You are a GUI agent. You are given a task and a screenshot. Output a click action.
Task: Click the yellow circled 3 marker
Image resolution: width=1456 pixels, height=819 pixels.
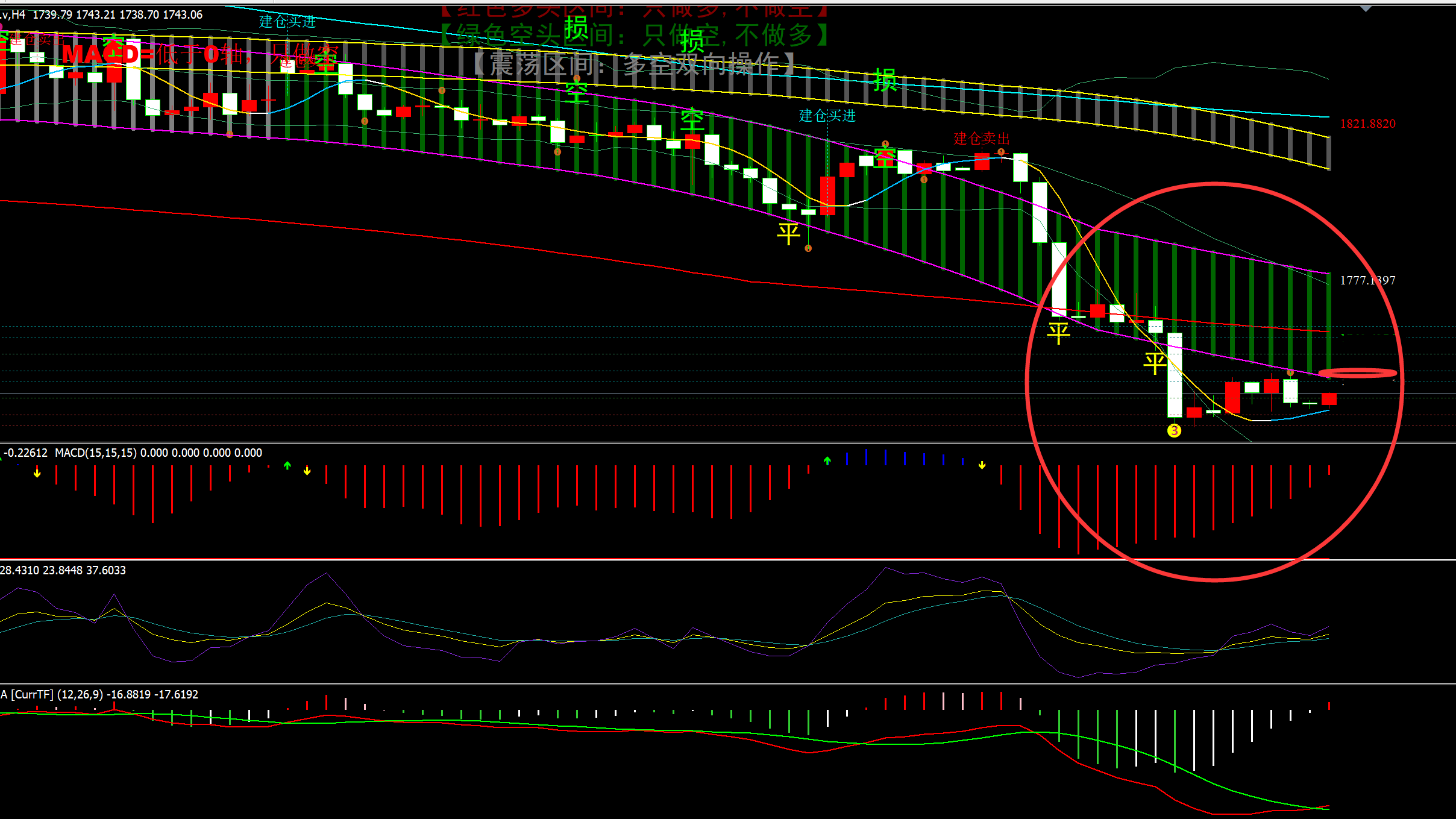click(1174, 430)
